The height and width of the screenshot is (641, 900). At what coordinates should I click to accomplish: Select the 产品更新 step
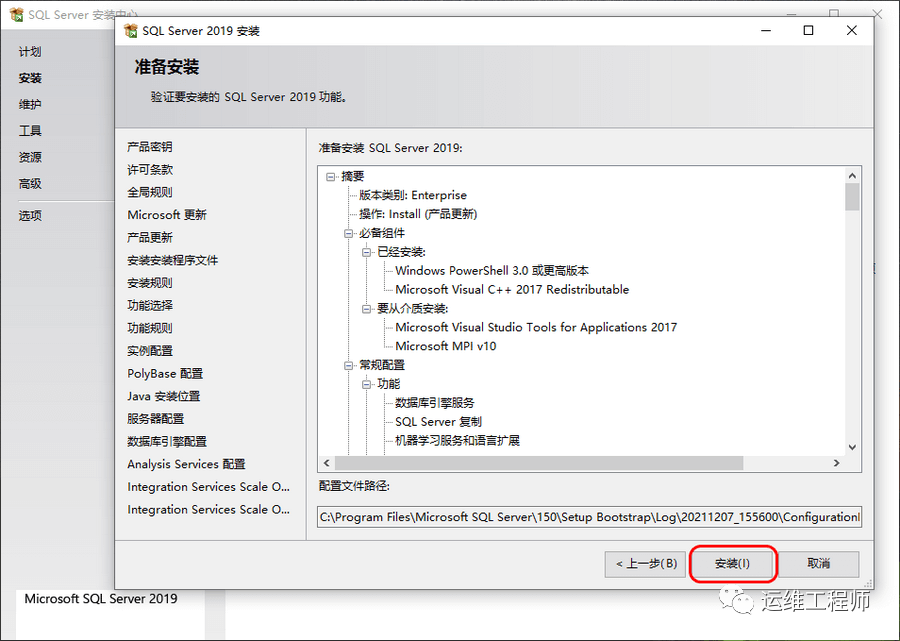[x=150, y=238]
